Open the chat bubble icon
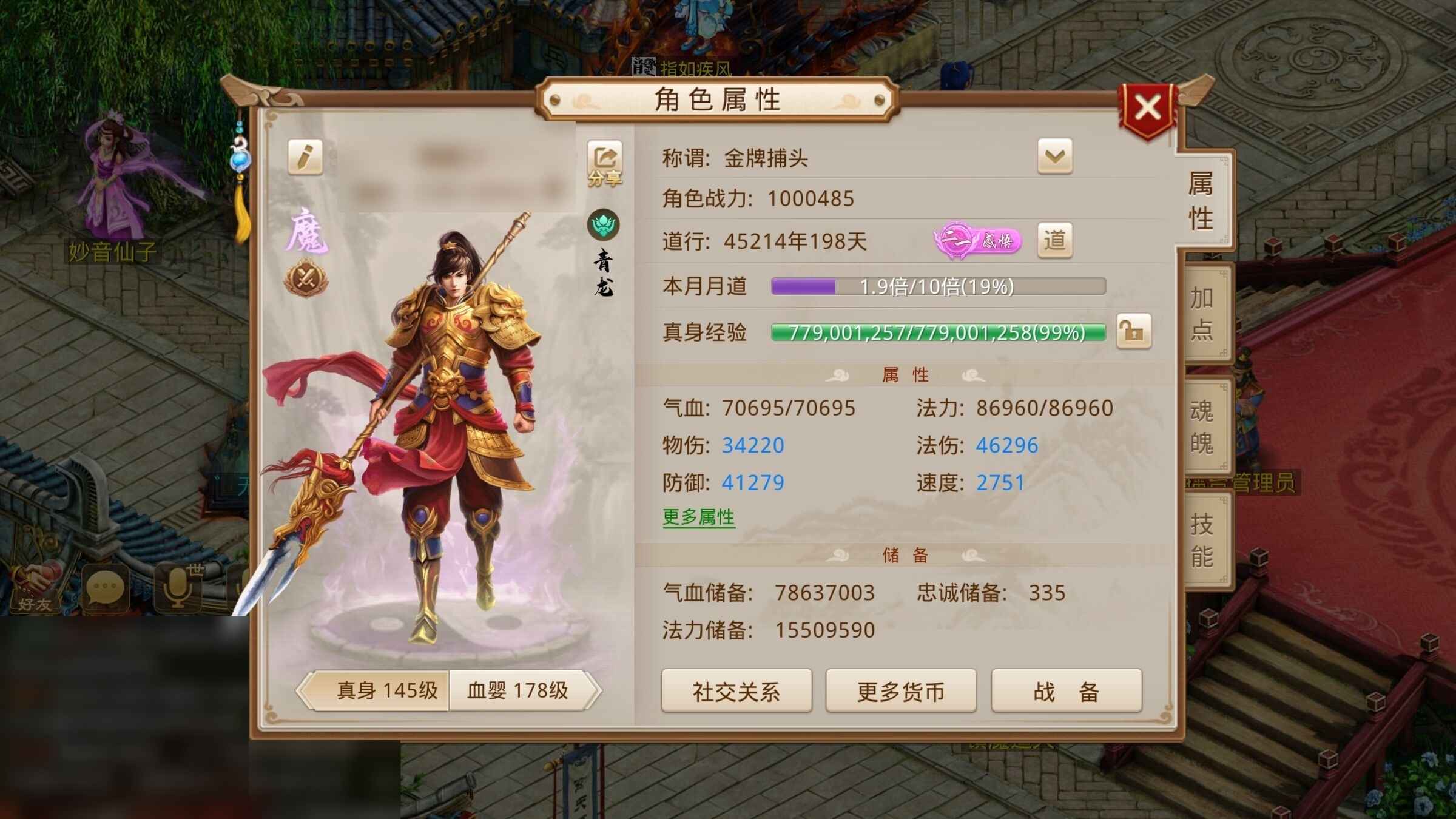Viewport: 1456px width, 819px height. pos(105,587)
